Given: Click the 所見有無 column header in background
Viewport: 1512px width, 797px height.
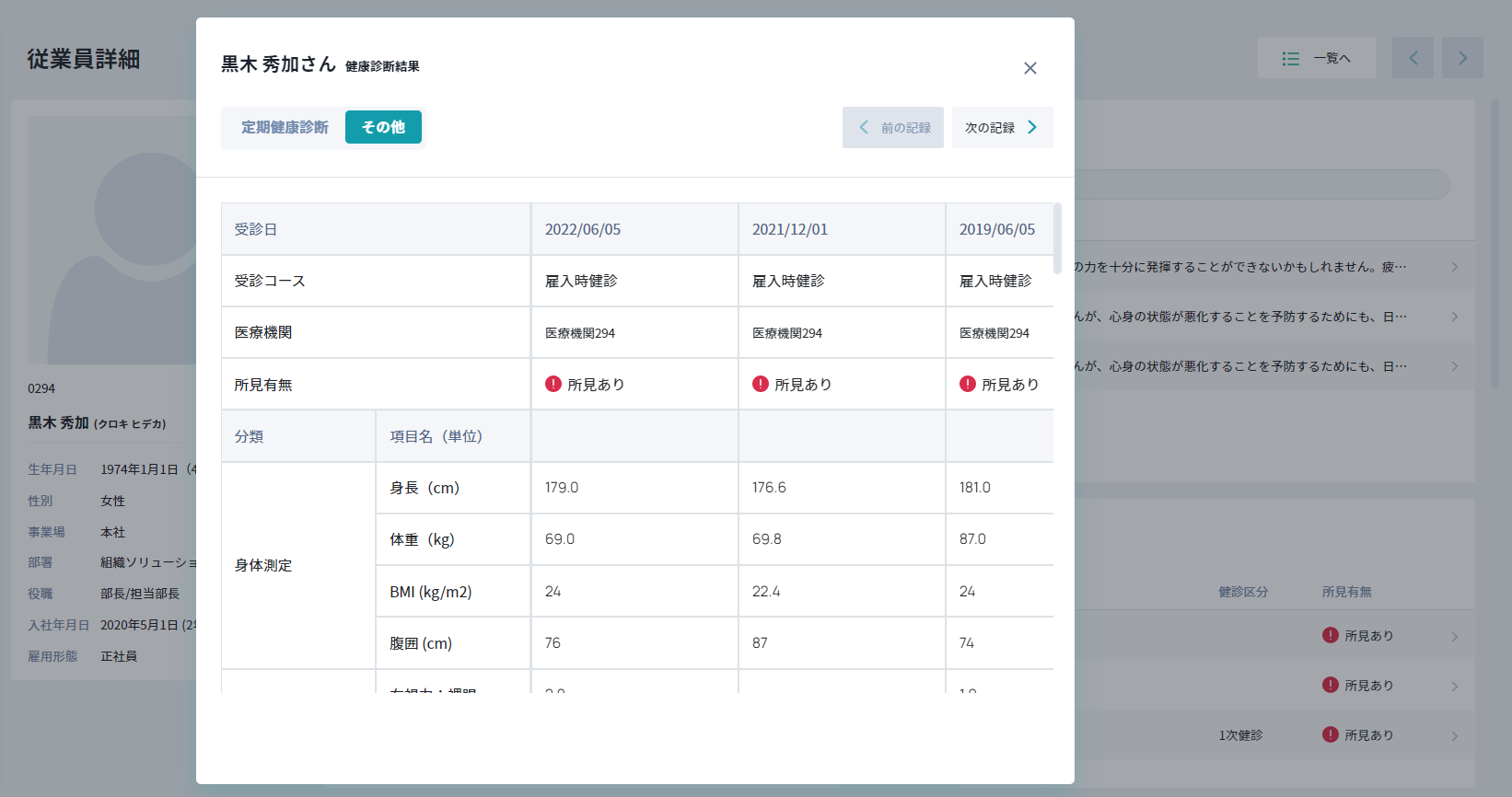Looking at the screenshot, I should point(1347,592).
